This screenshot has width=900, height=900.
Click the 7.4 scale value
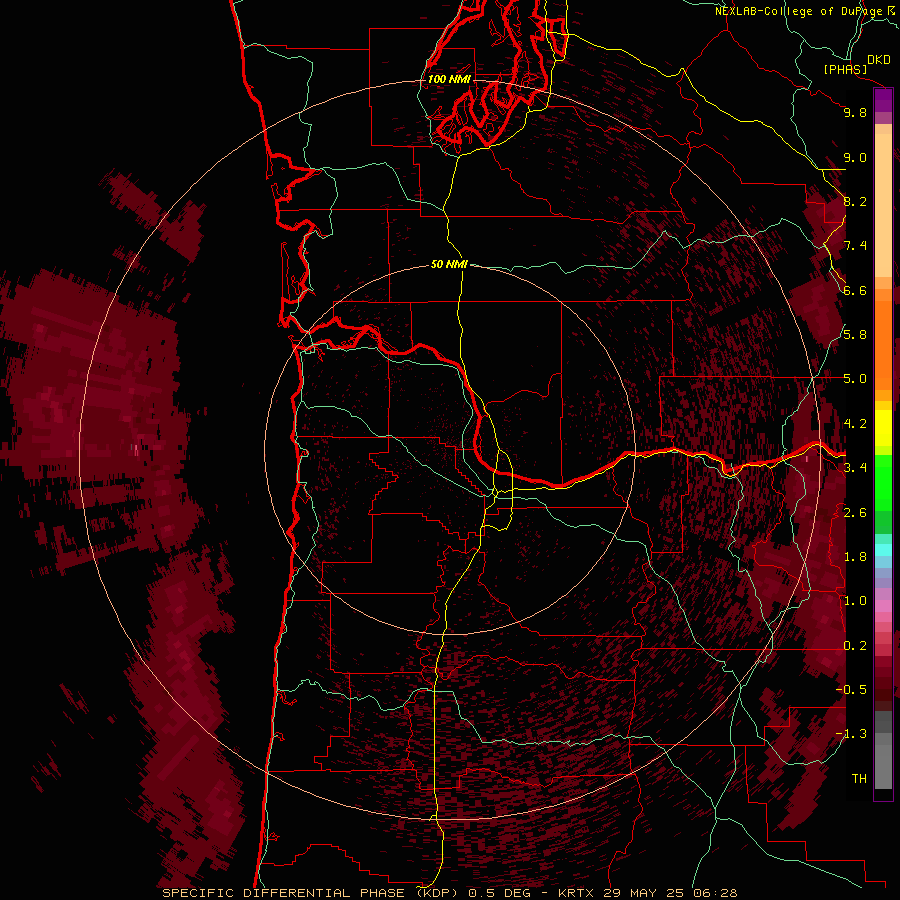[x=855, y=246]
